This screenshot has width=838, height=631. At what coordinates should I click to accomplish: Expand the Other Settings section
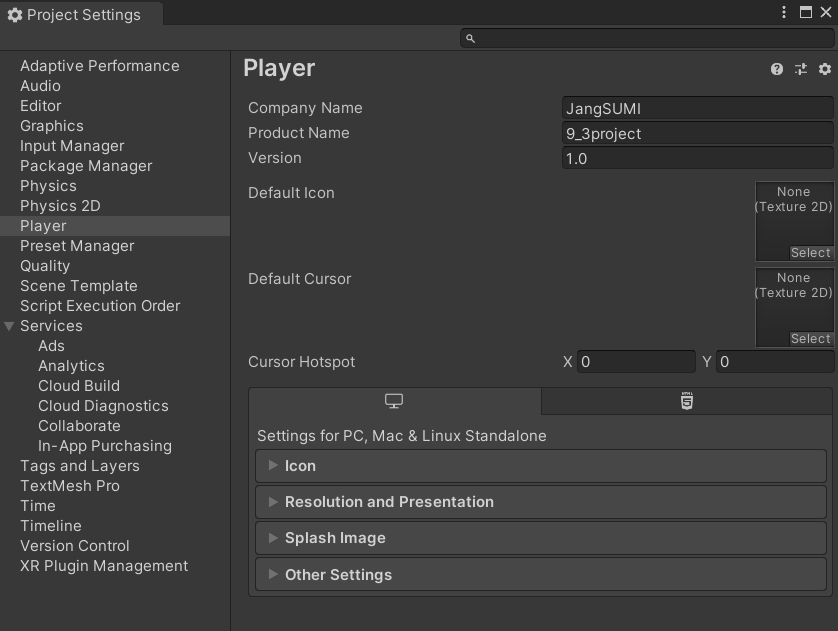coord(541,574)
